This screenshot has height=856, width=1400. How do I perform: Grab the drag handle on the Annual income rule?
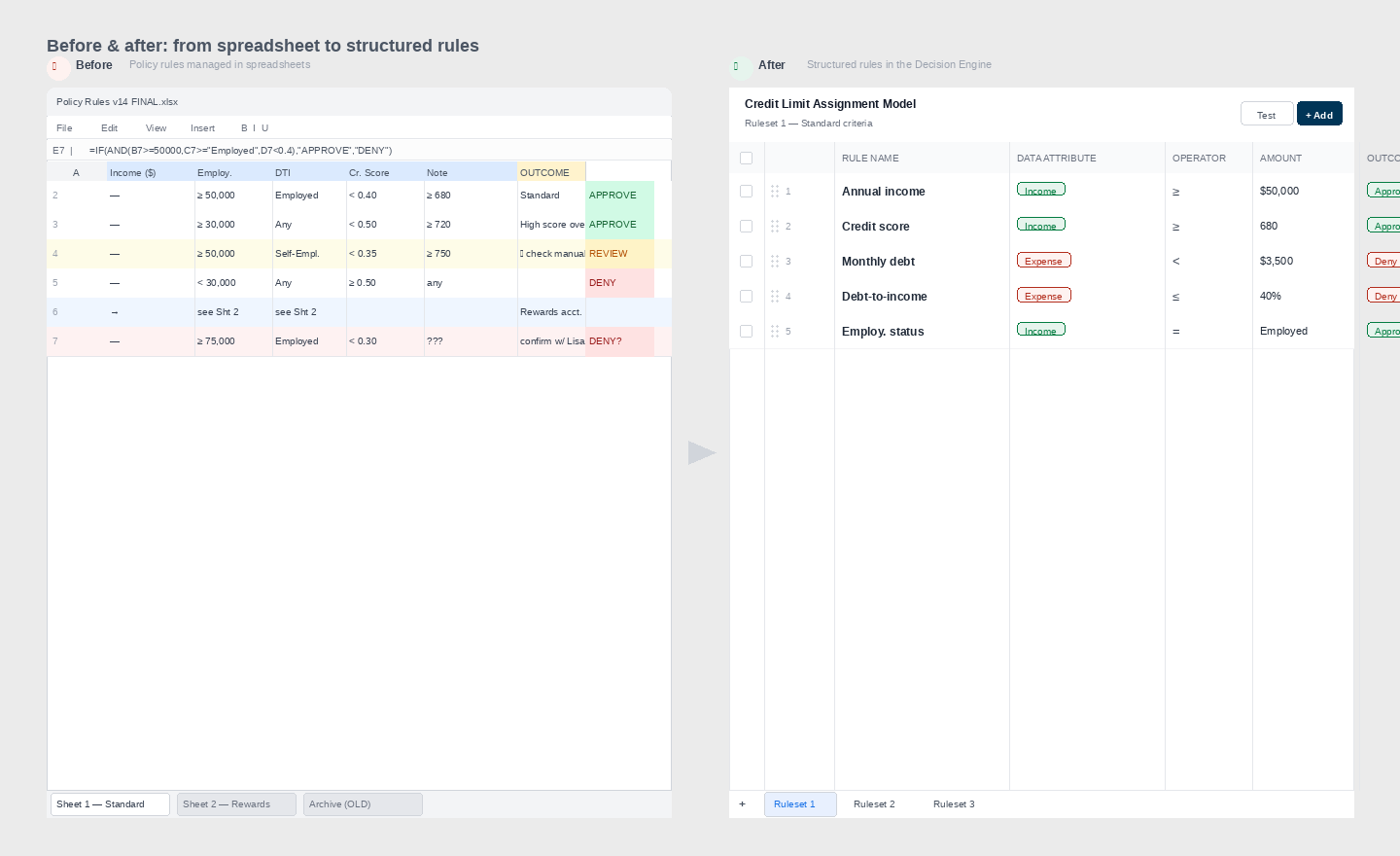(x=775, y=191)
